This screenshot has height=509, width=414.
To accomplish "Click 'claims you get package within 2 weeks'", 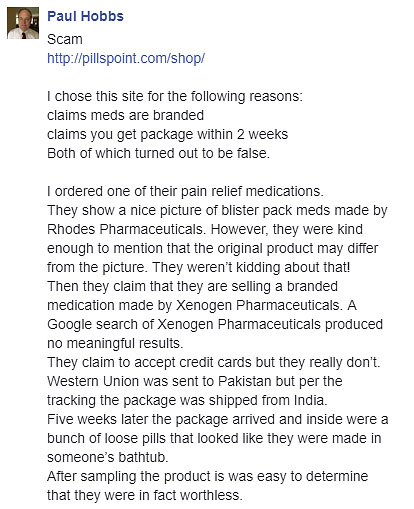I will tap(167, 135).
